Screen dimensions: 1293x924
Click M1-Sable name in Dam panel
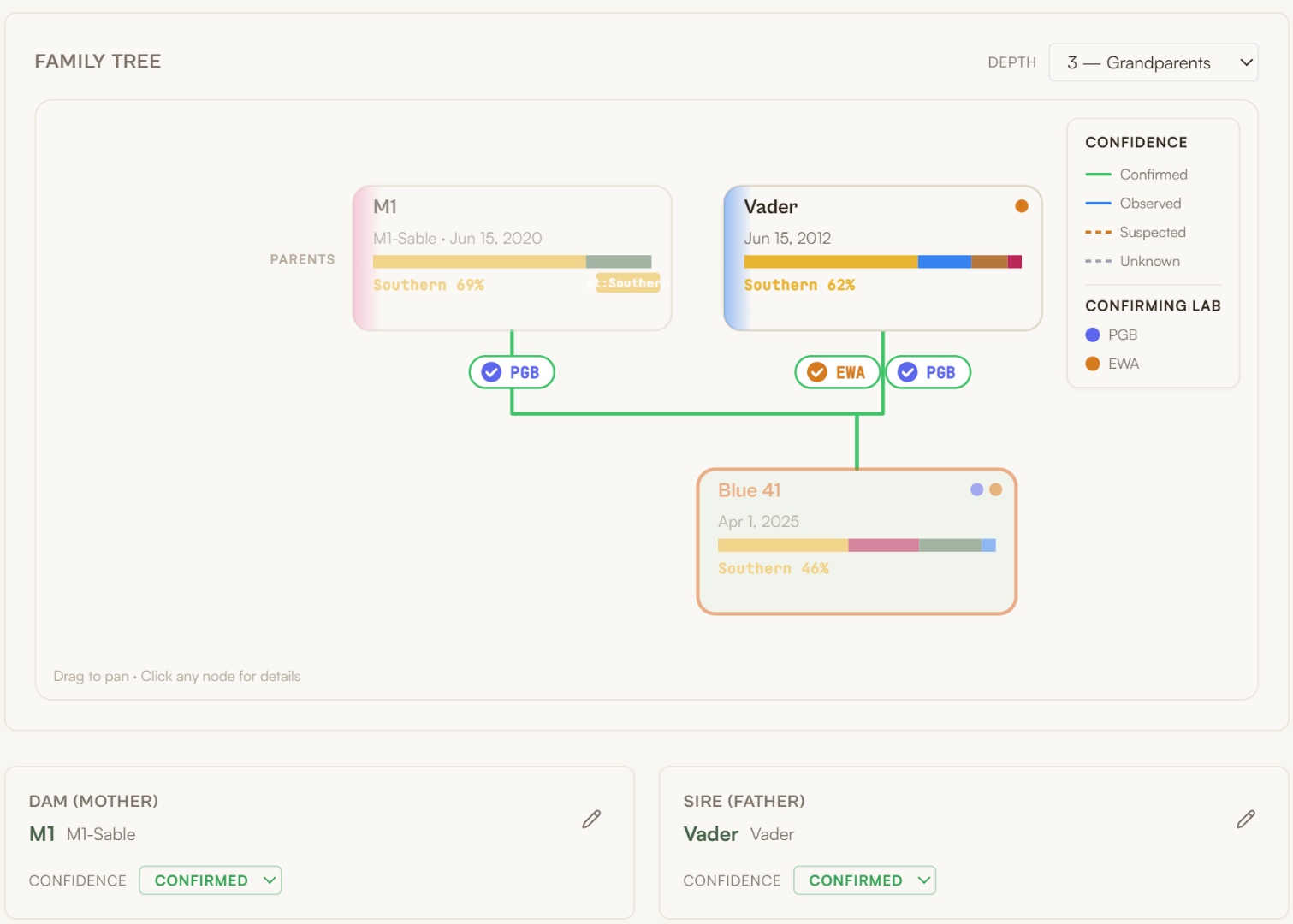pyautogui.click(x=101, y=834)
